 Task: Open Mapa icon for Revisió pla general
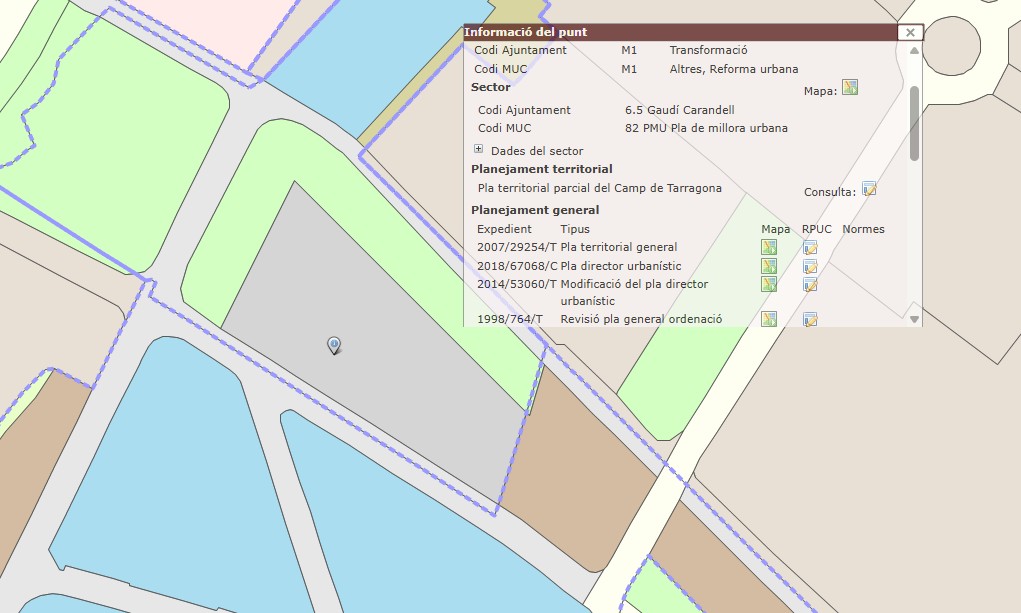[769, 319]
